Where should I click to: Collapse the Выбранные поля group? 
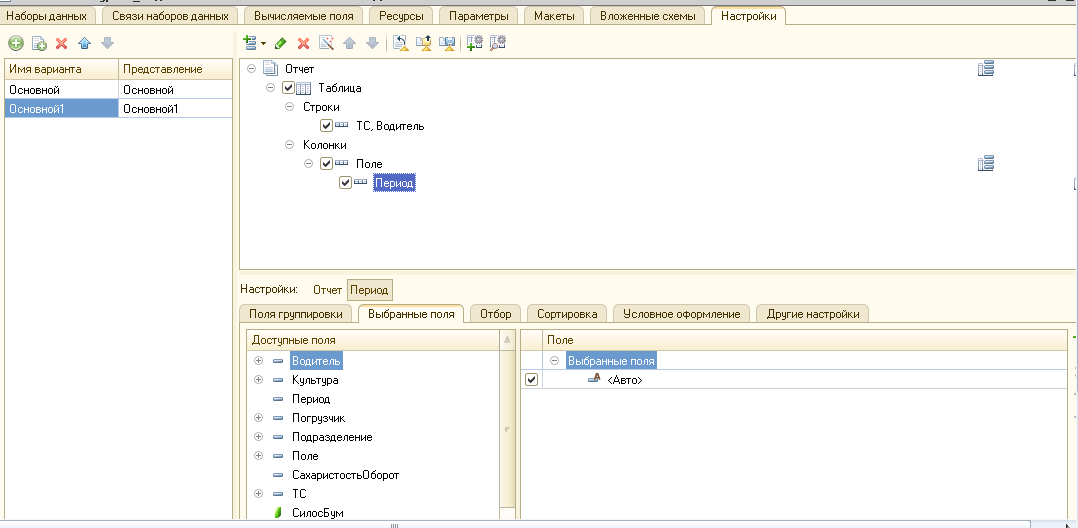coord(555,360)
